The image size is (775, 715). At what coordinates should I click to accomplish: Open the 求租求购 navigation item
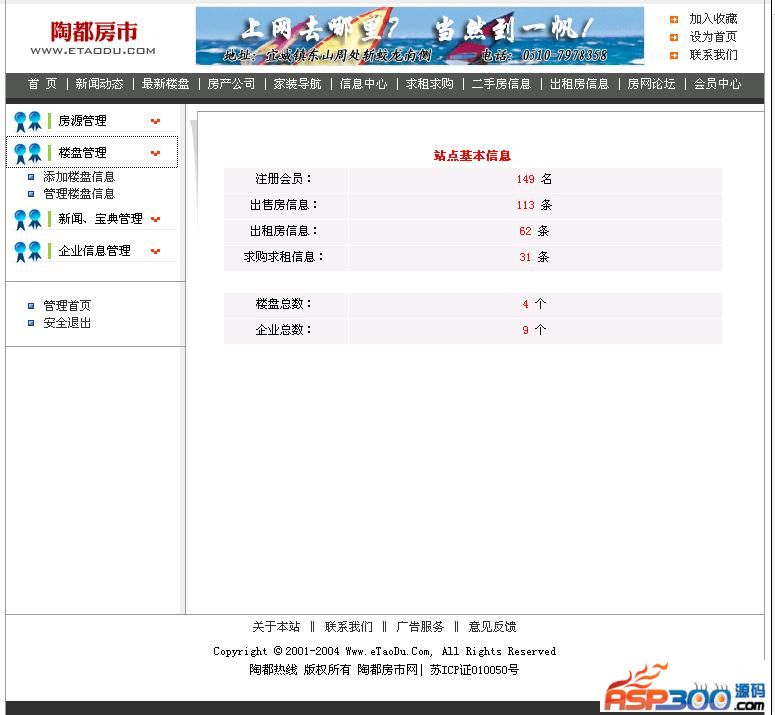click(x=430, y=84)
